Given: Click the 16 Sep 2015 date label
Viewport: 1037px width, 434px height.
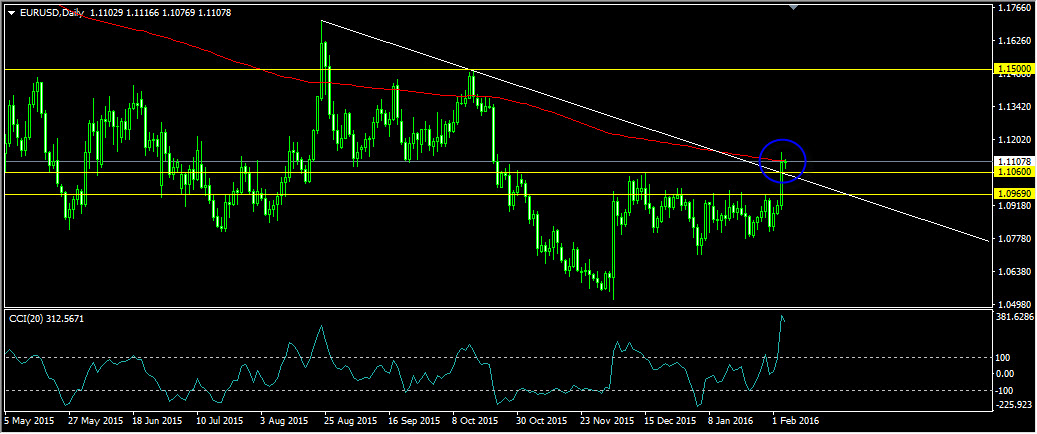Looking at the screenshot, I should point(415,420).
